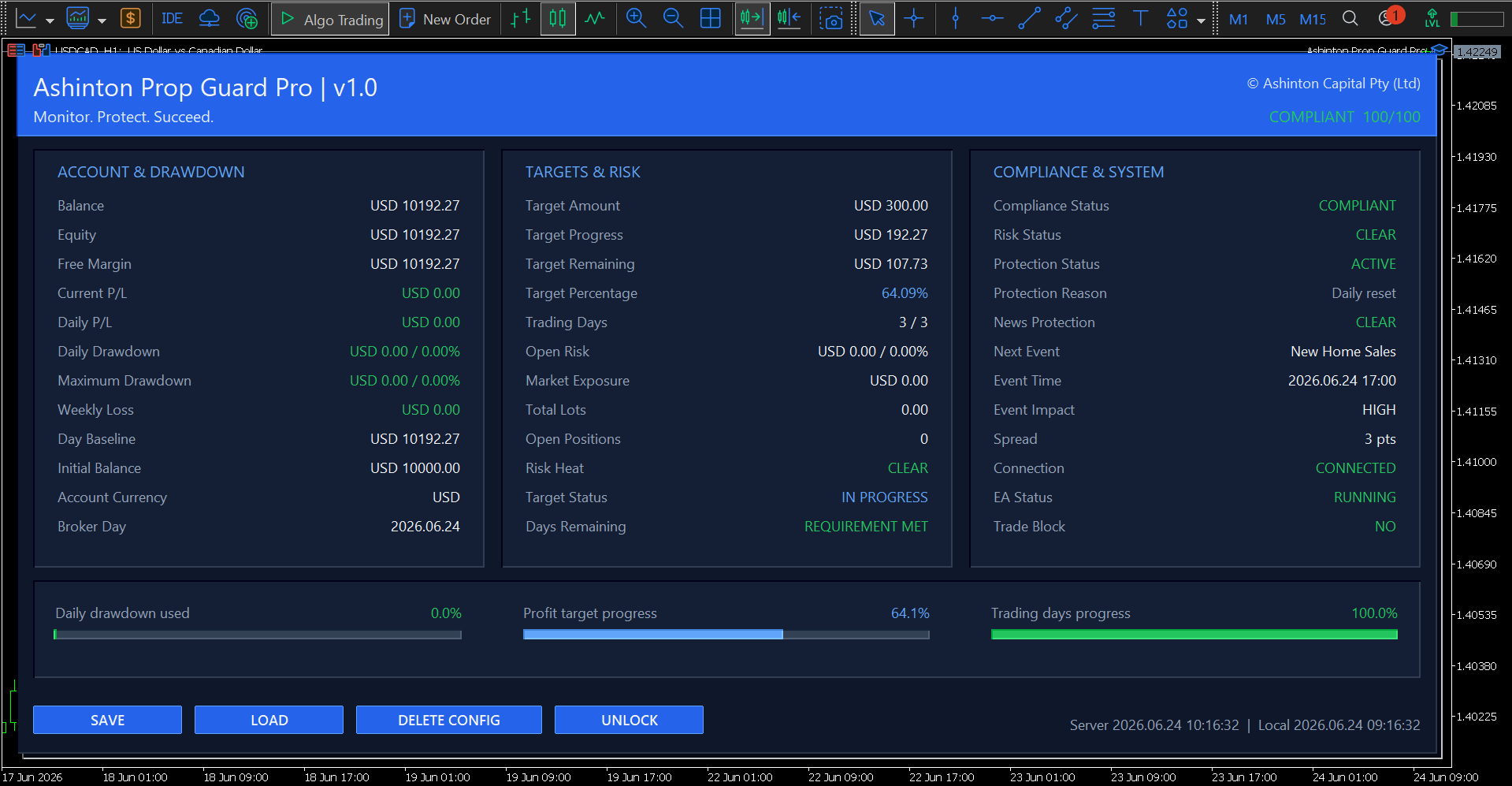Take a chart screenshot with camera icon
Image resolution: width=1512 pixels, height=786 pixels.
pyautogui.click(x=830, y=18)
